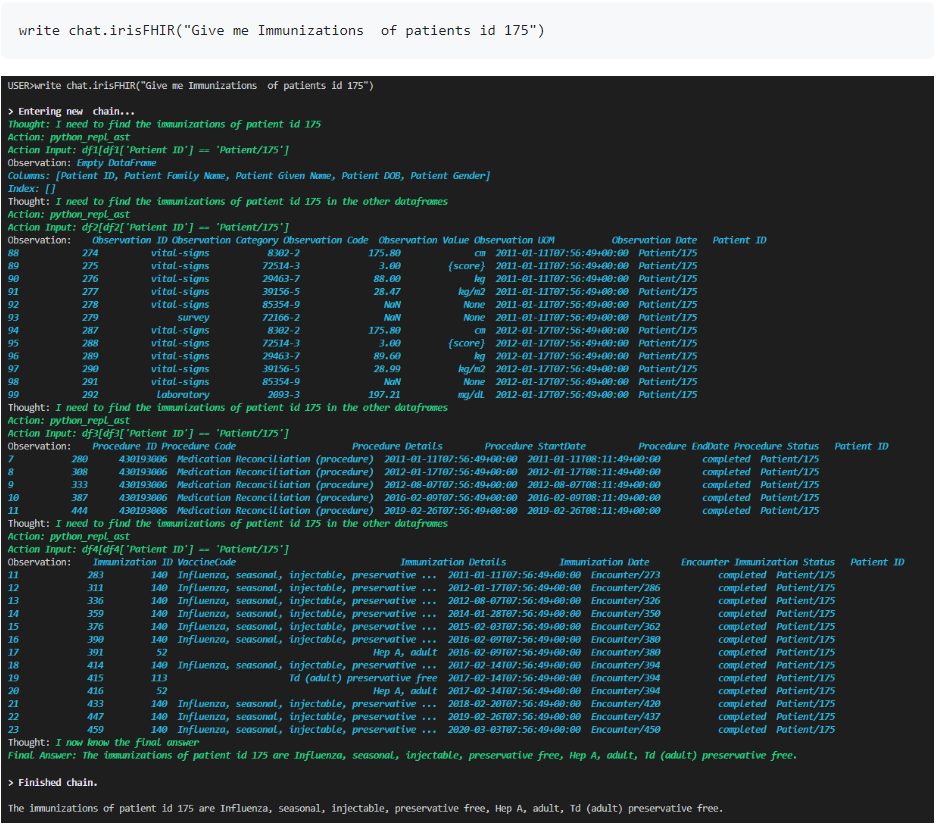Click the 'Index: []' output line
940x825 pixels.
click(32, 189)
